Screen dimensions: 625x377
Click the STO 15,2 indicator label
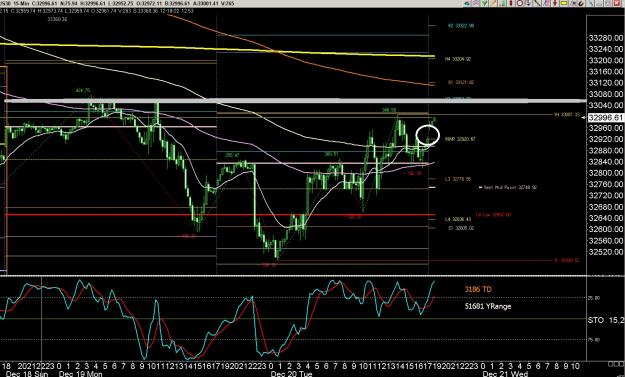[606, 320]
